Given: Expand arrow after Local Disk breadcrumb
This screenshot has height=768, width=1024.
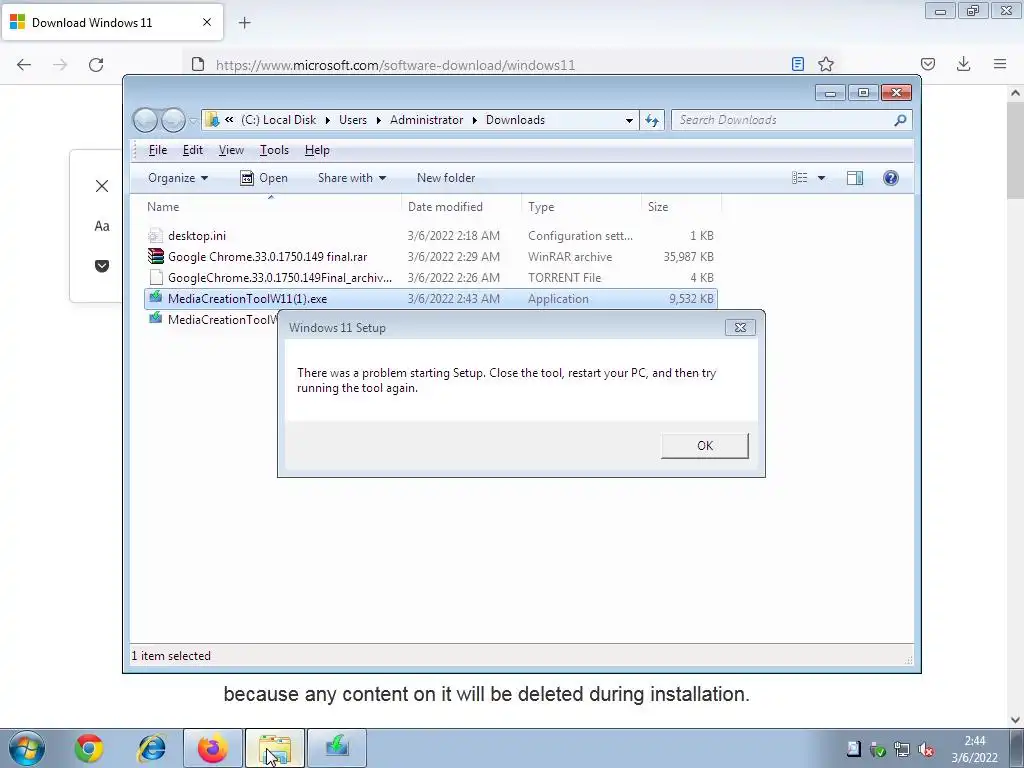Looking at the screenshot, I should (327, 121).
